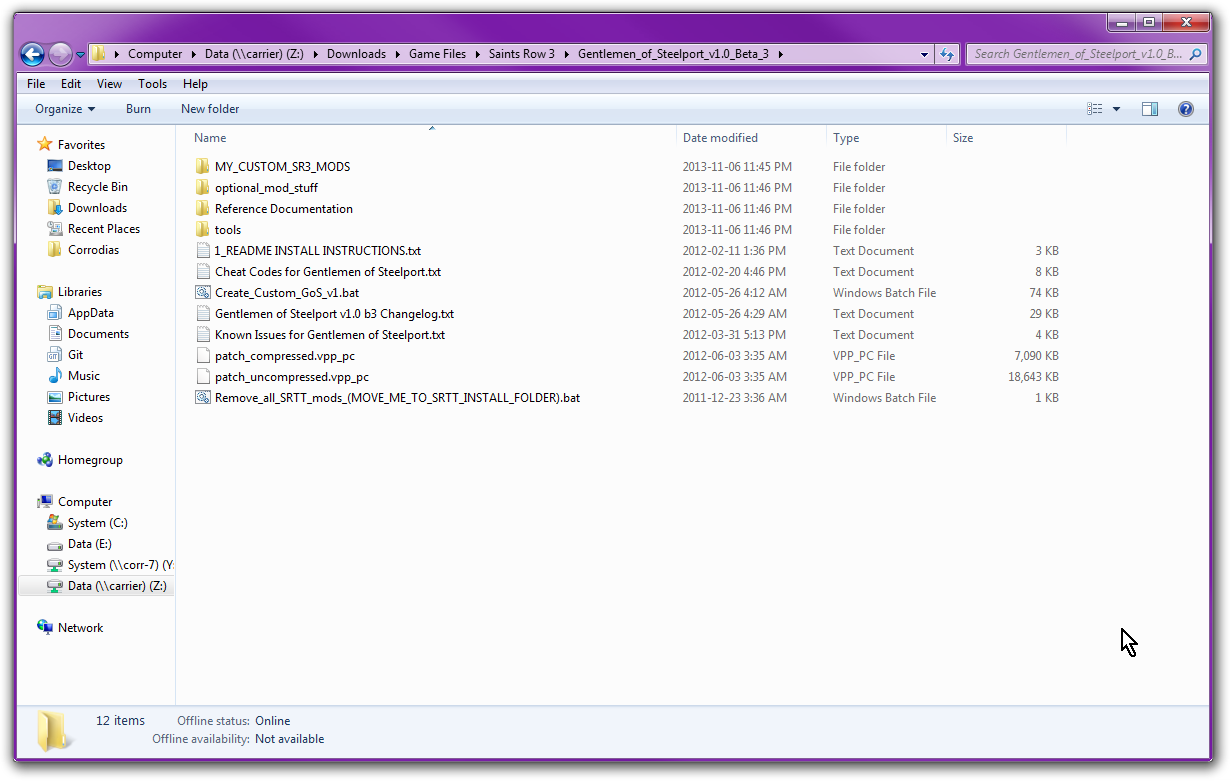The width and height of the screenshot is (1231, 781).
Task: Select the Network icon
Action: tap(45, 628)
